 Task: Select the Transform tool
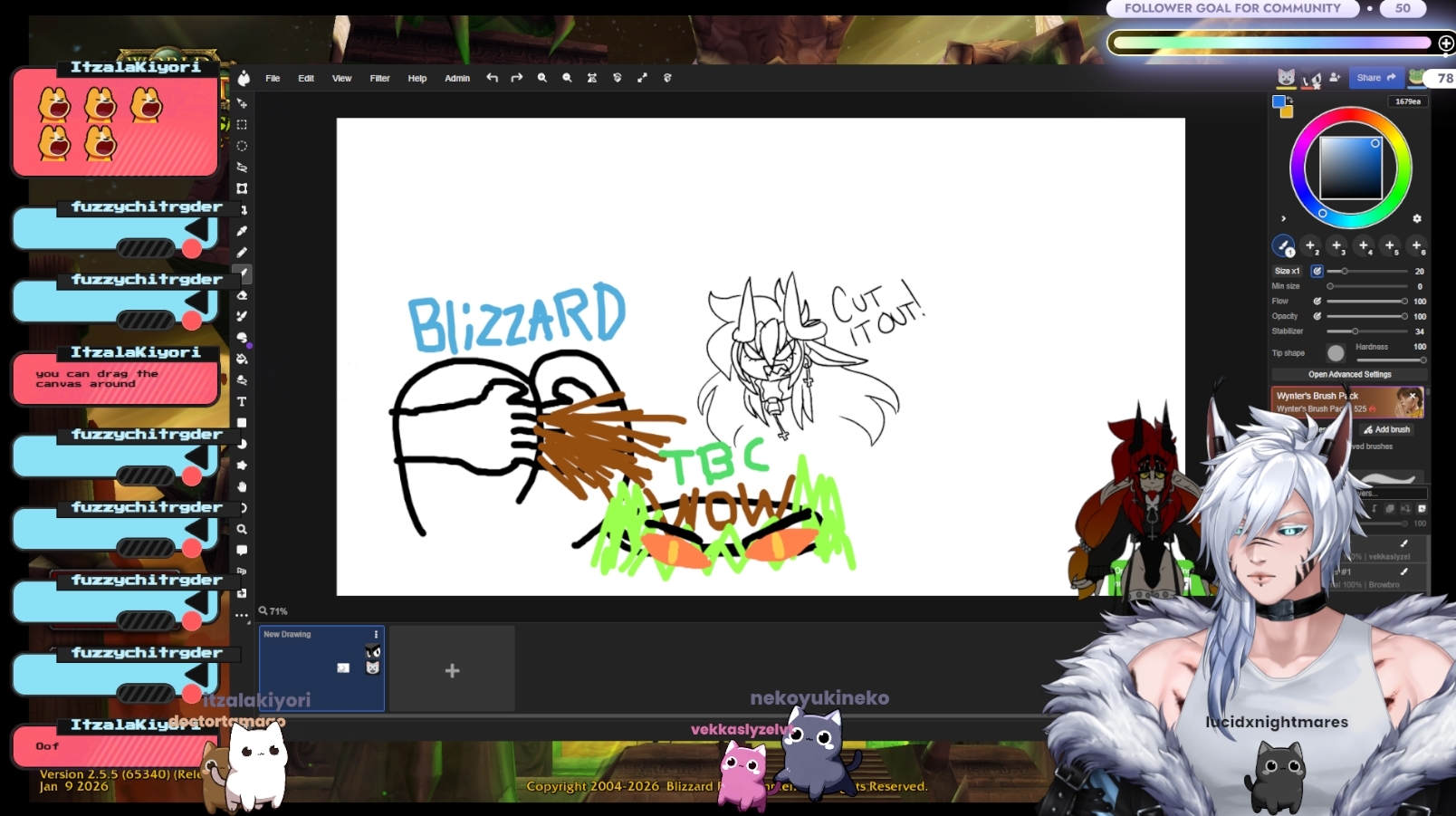pyautogui.click(x=242, y=188)
